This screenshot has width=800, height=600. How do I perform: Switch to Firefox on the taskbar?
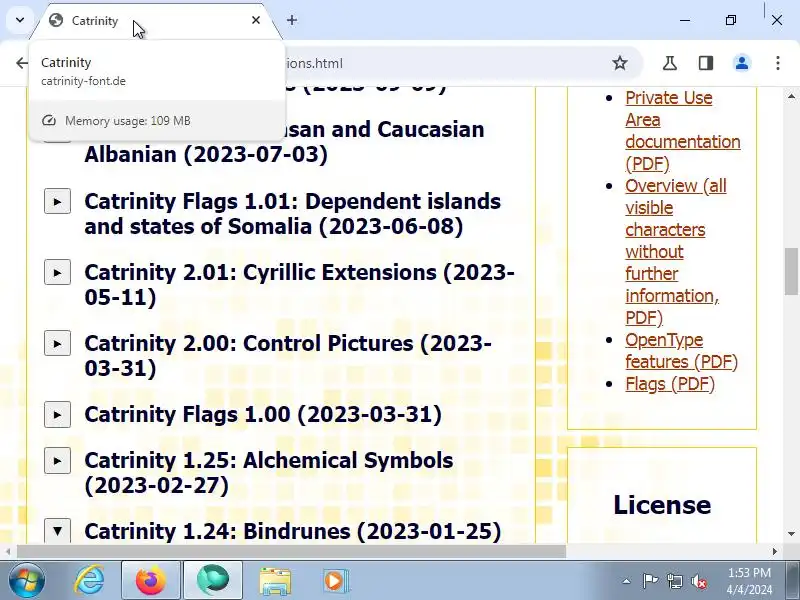point(151,580)
